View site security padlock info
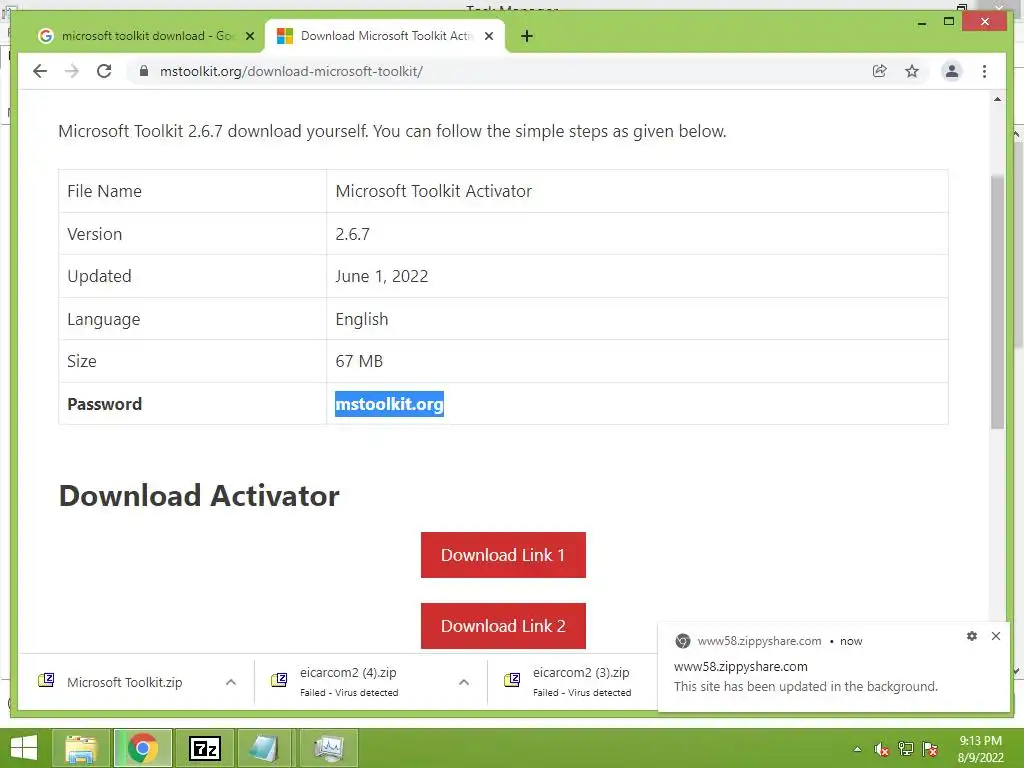 (x=144, y=71)
